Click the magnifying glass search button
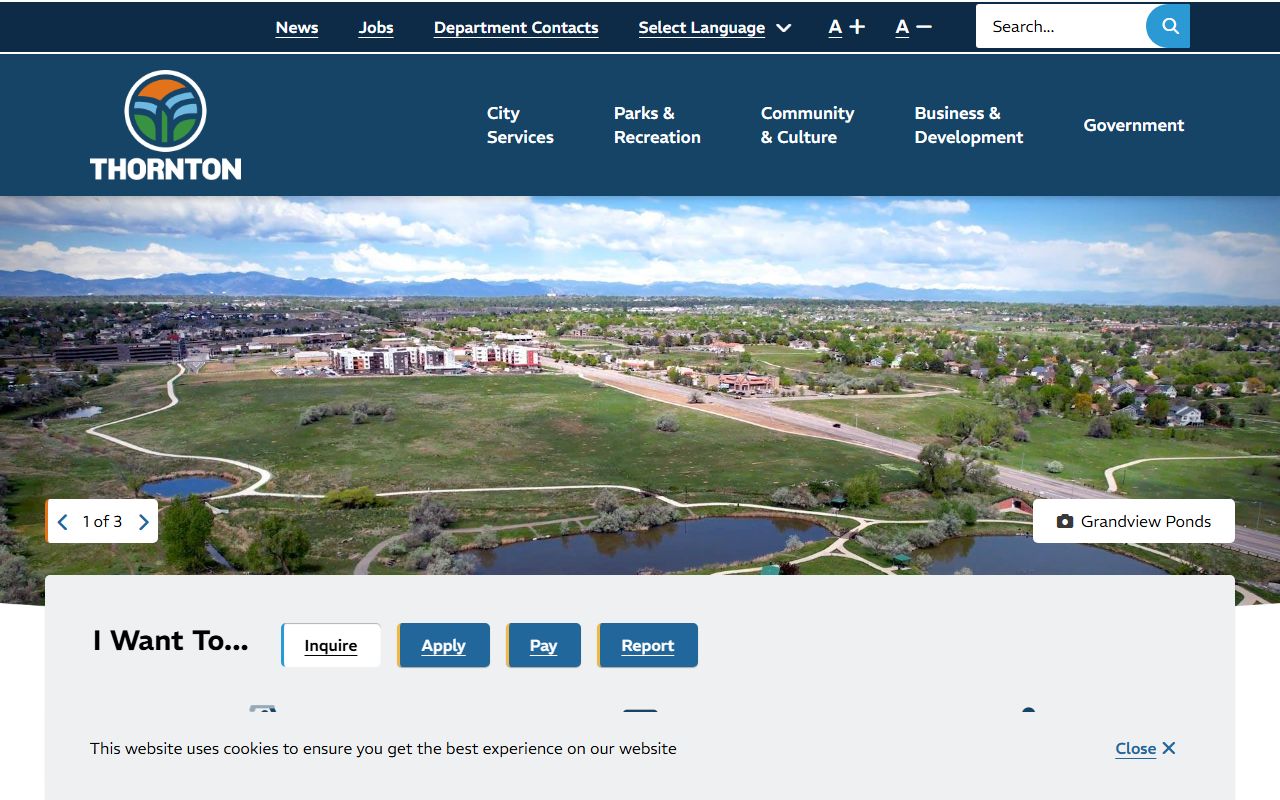Viewport: 1280px width, 800px height. [1168, 26]
